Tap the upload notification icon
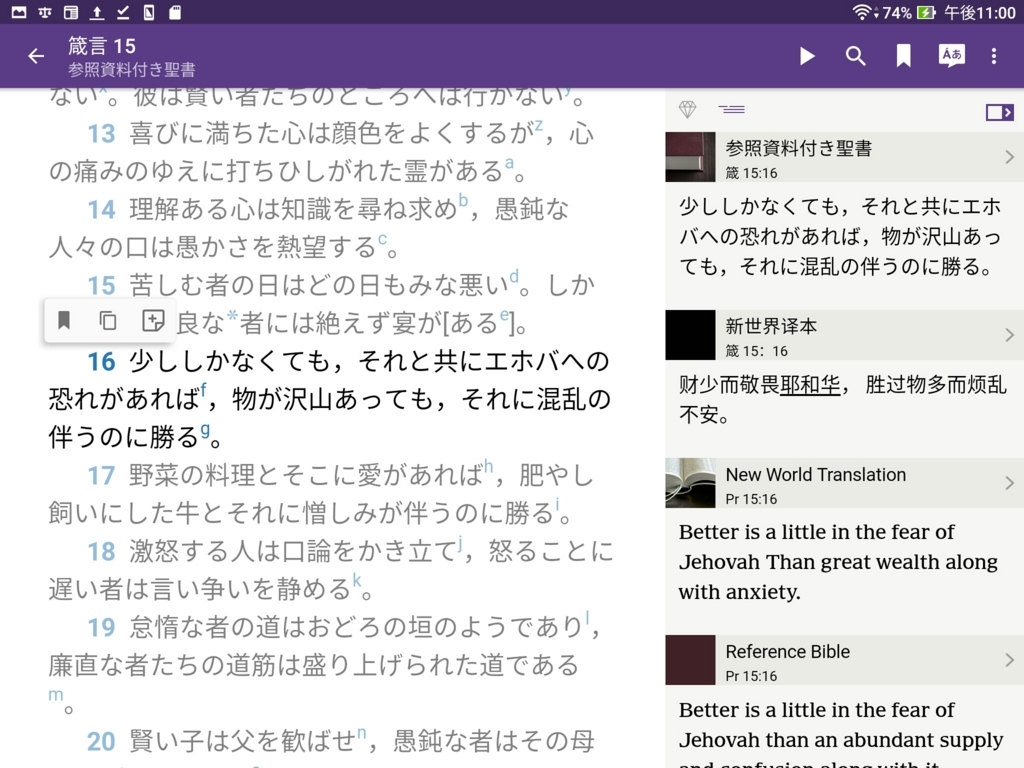1024x768 pixels. tap(97, 12)
